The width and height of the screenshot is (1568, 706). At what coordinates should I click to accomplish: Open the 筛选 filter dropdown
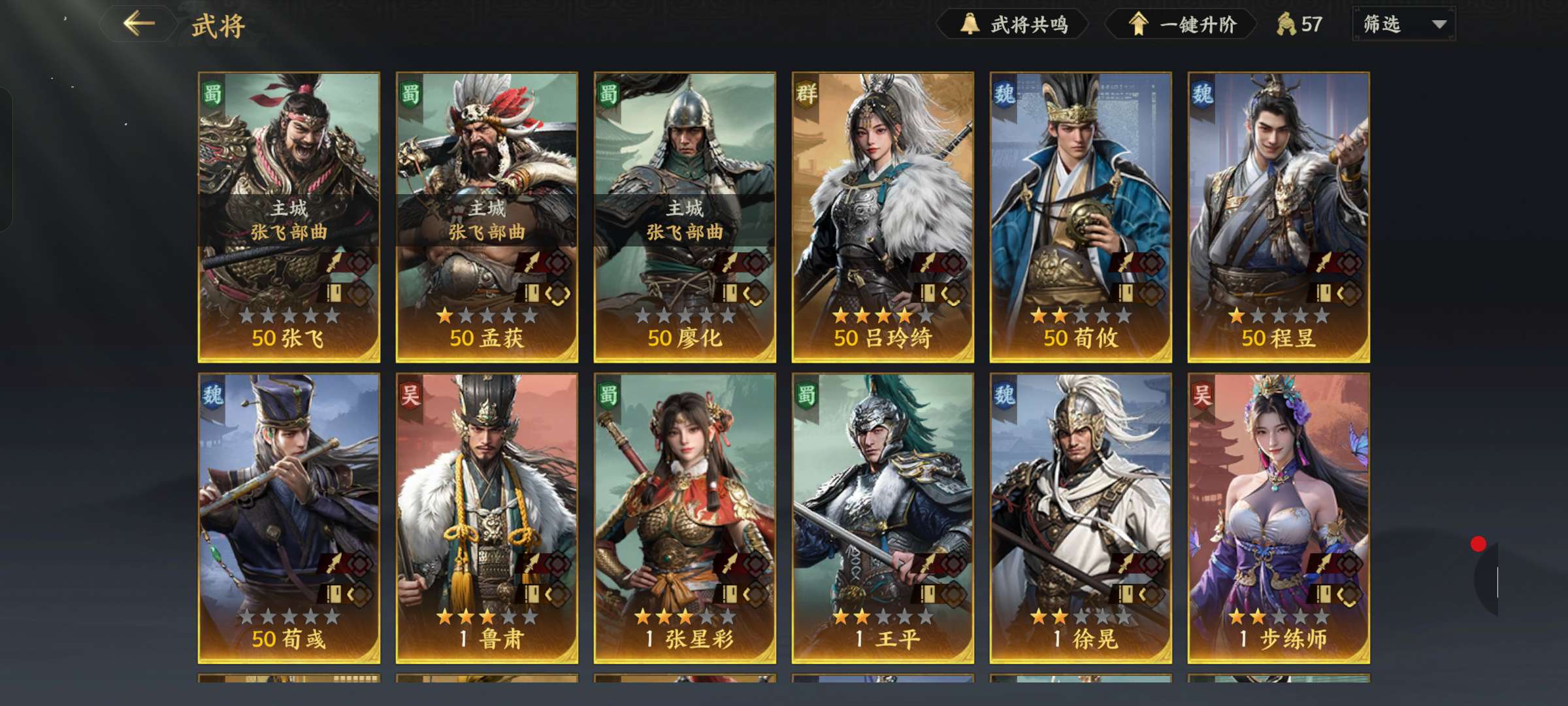[x=1403, y=24]
